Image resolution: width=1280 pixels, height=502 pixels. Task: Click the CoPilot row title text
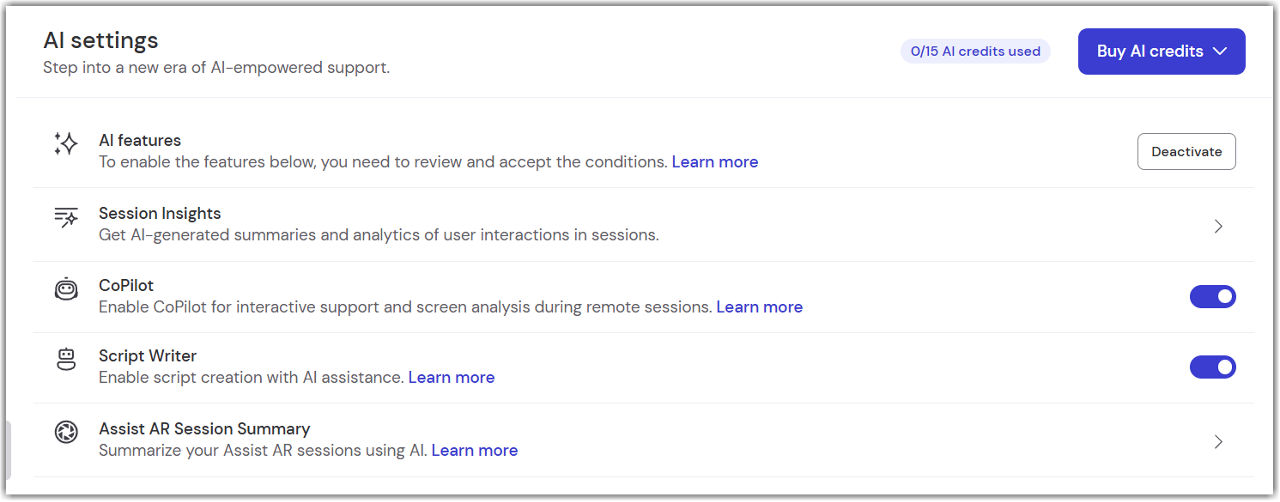point(126,285)
